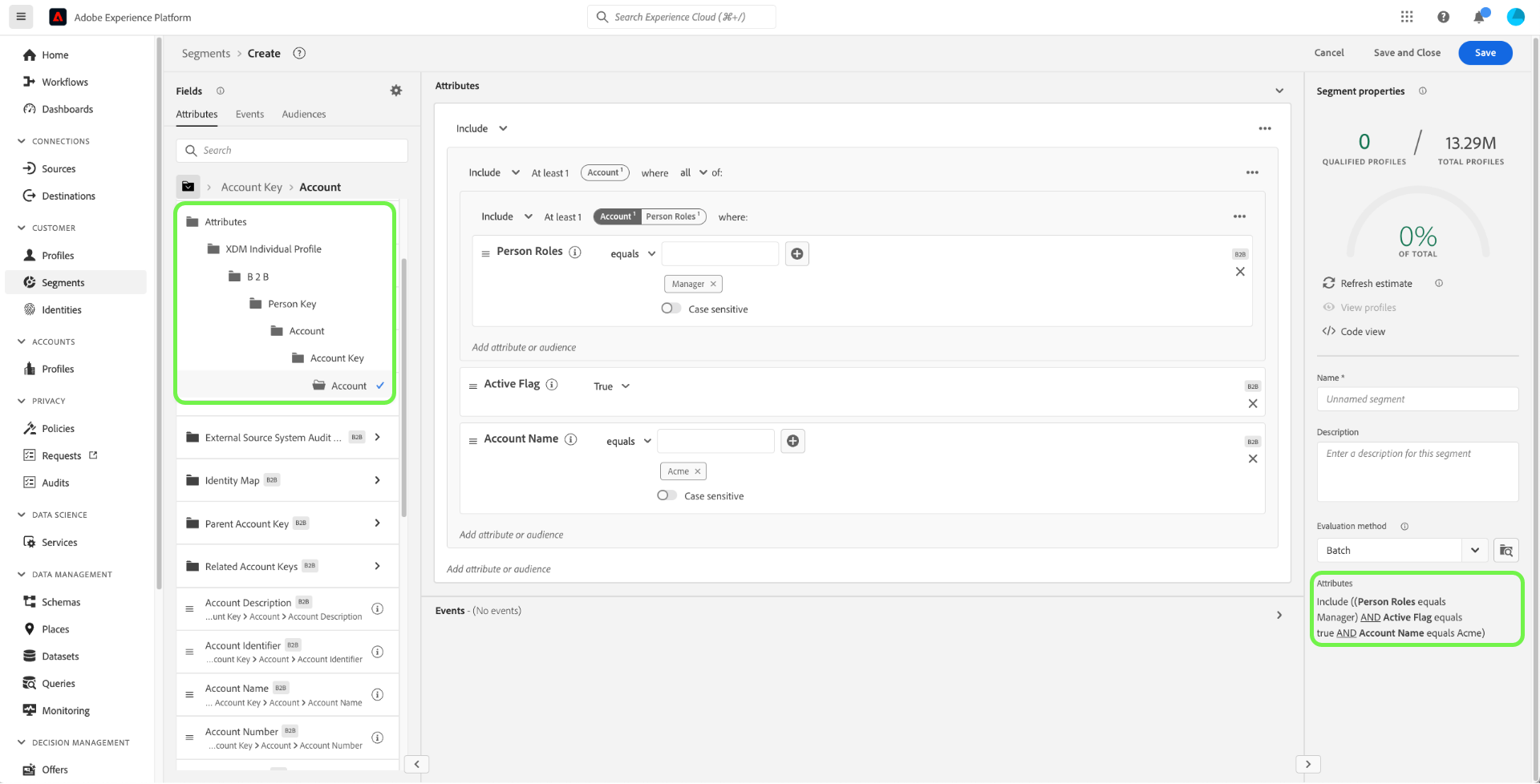Toggle Case sensitive for Account Name
Screen dimensions: 1540x784
tap(667, 495)
